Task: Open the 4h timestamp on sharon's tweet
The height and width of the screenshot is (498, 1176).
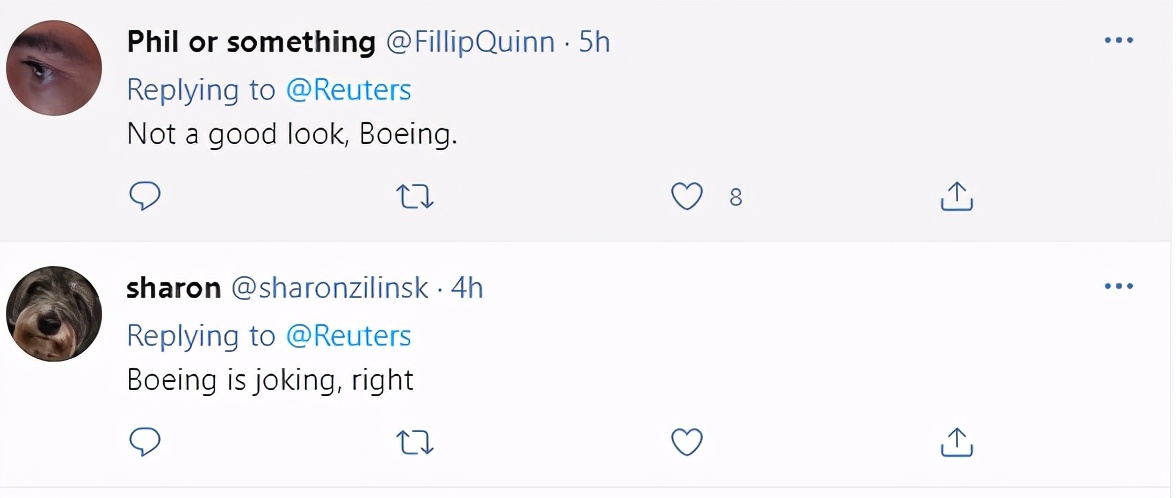Action: point(467,288)
